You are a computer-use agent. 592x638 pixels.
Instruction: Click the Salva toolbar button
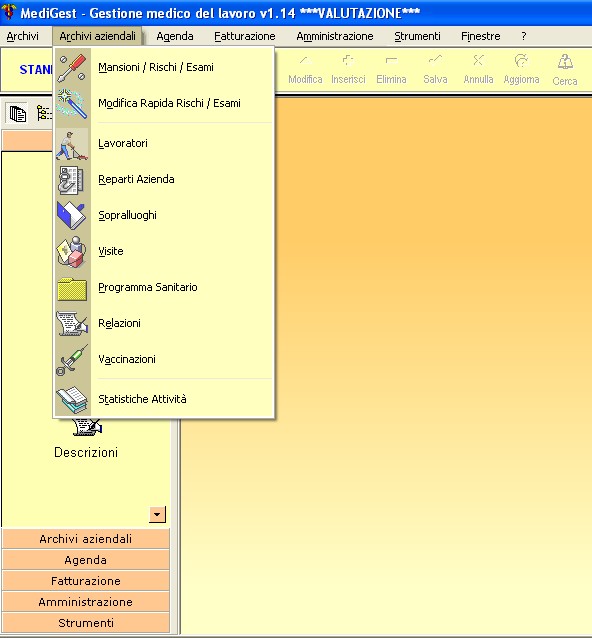[435, 70]
